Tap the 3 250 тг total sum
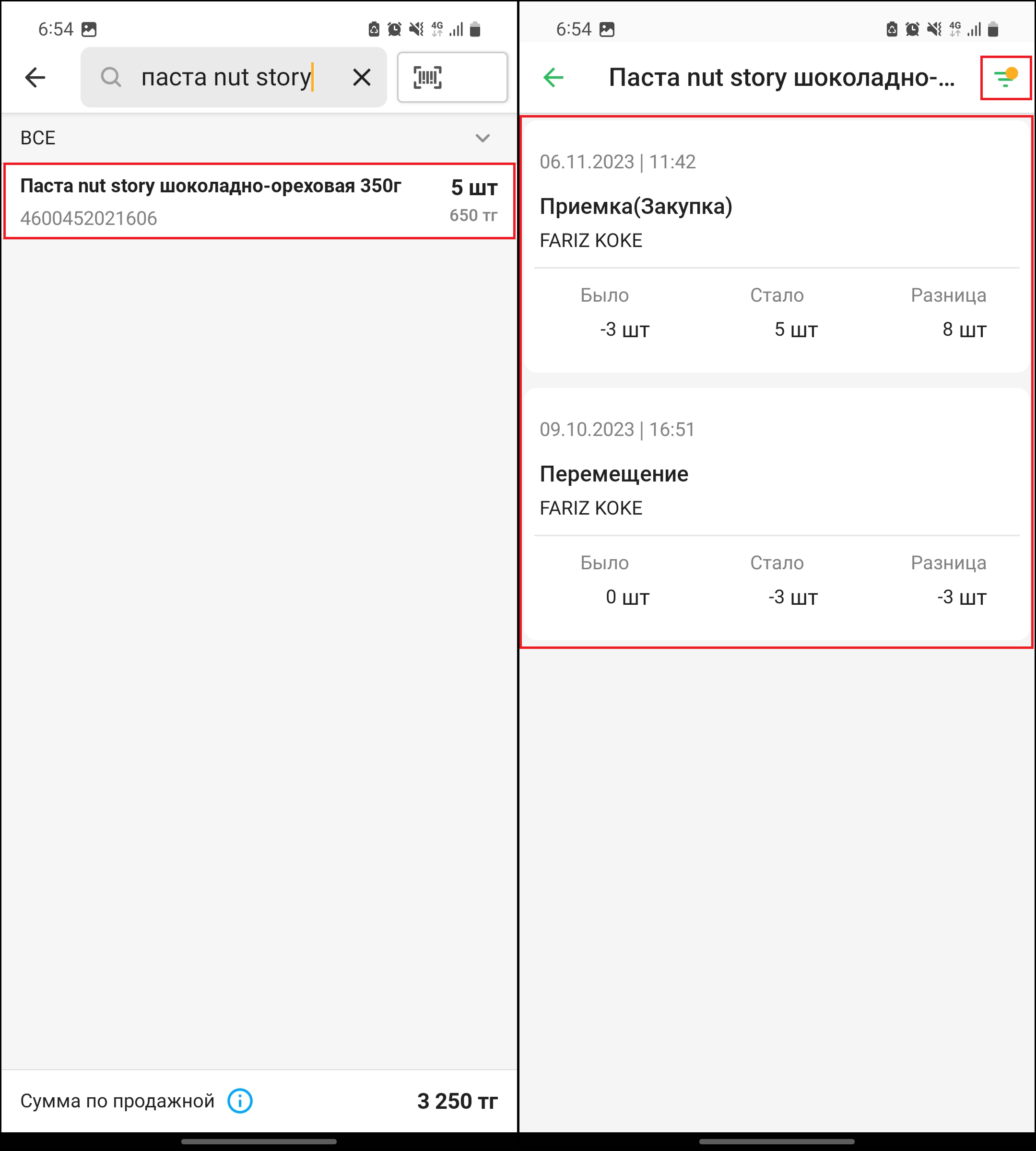Image resolution: width=1036 pixels, height=1151 pixels. pos(457,1101)
